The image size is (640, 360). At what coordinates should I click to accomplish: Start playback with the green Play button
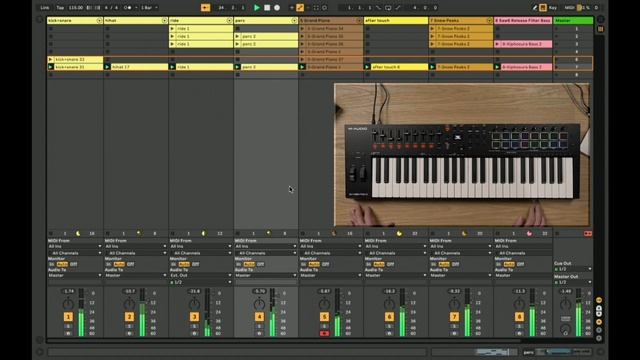[257, 7]
